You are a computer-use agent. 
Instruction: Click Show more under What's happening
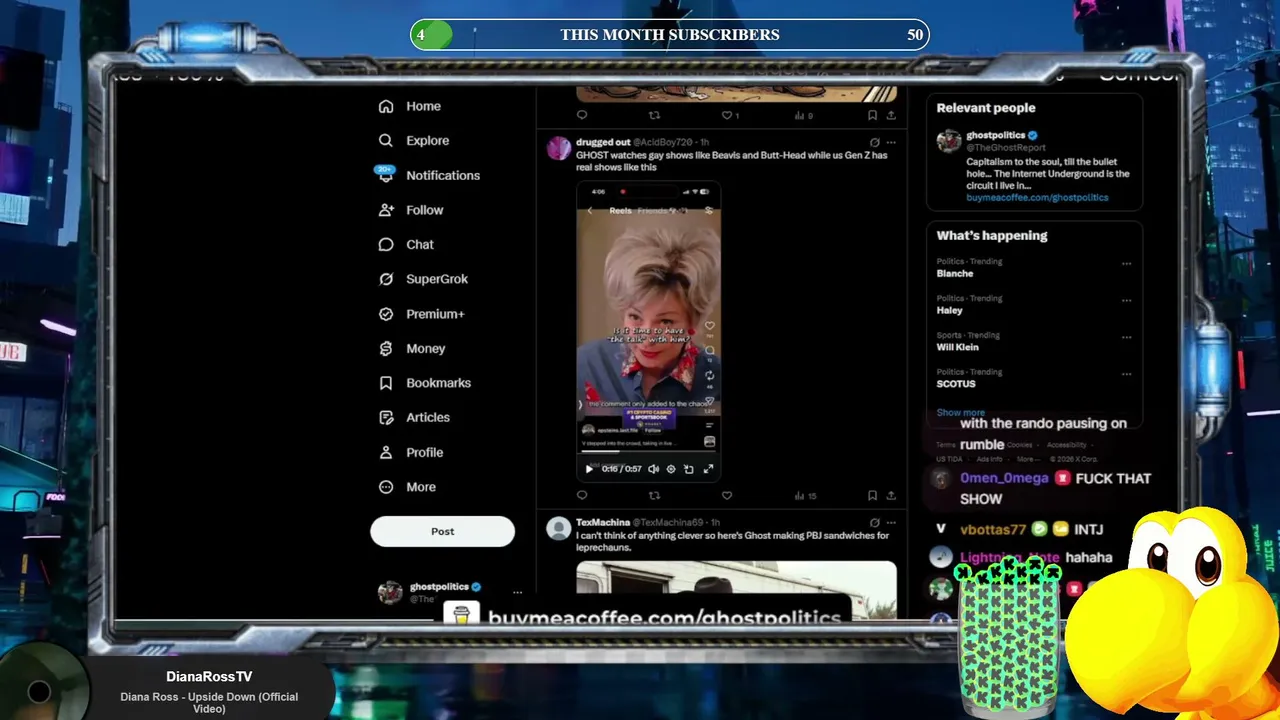(x=960, y=412)
